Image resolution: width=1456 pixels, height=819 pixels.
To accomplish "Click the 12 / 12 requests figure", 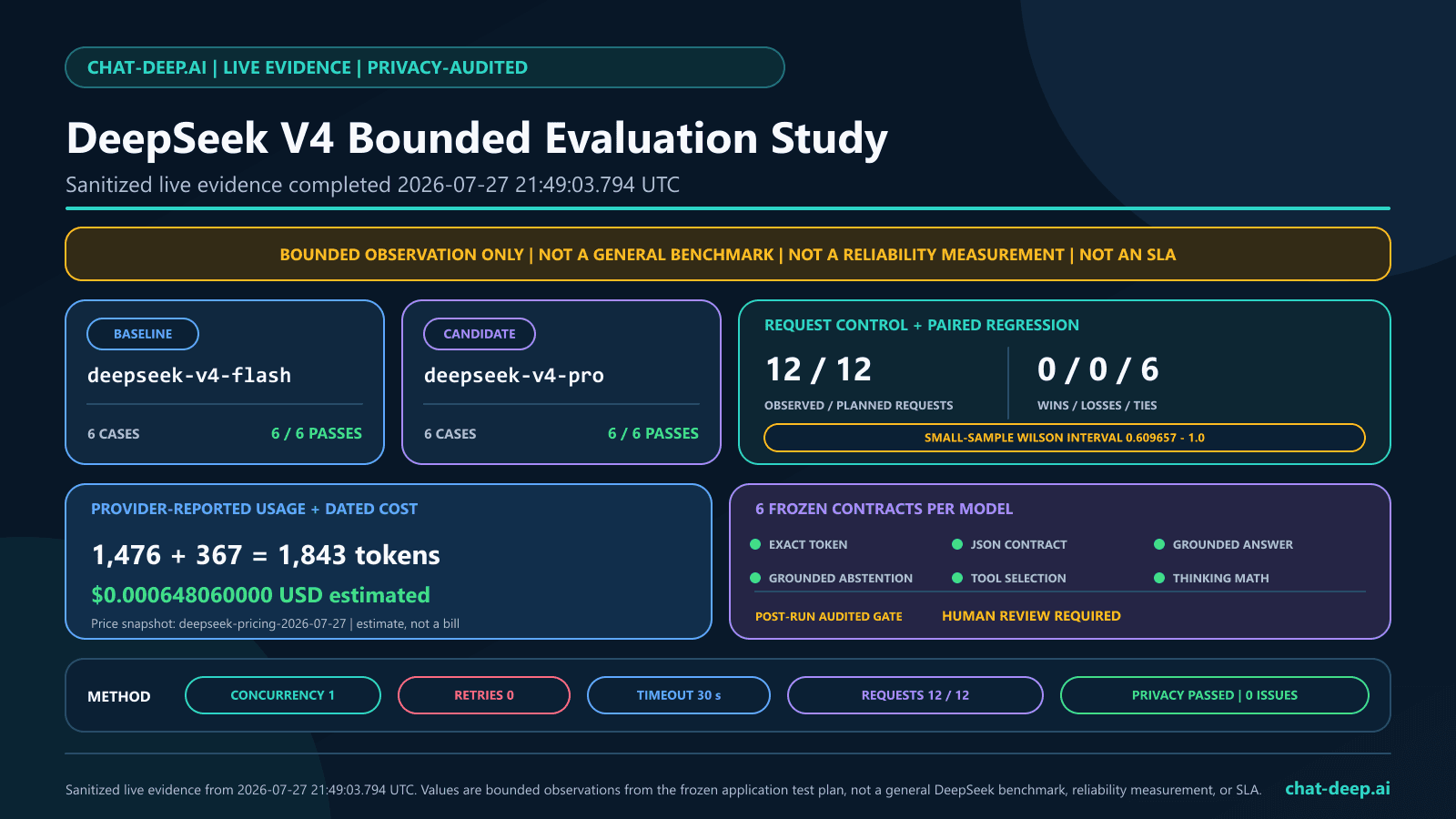I will (x=819, y=369).
